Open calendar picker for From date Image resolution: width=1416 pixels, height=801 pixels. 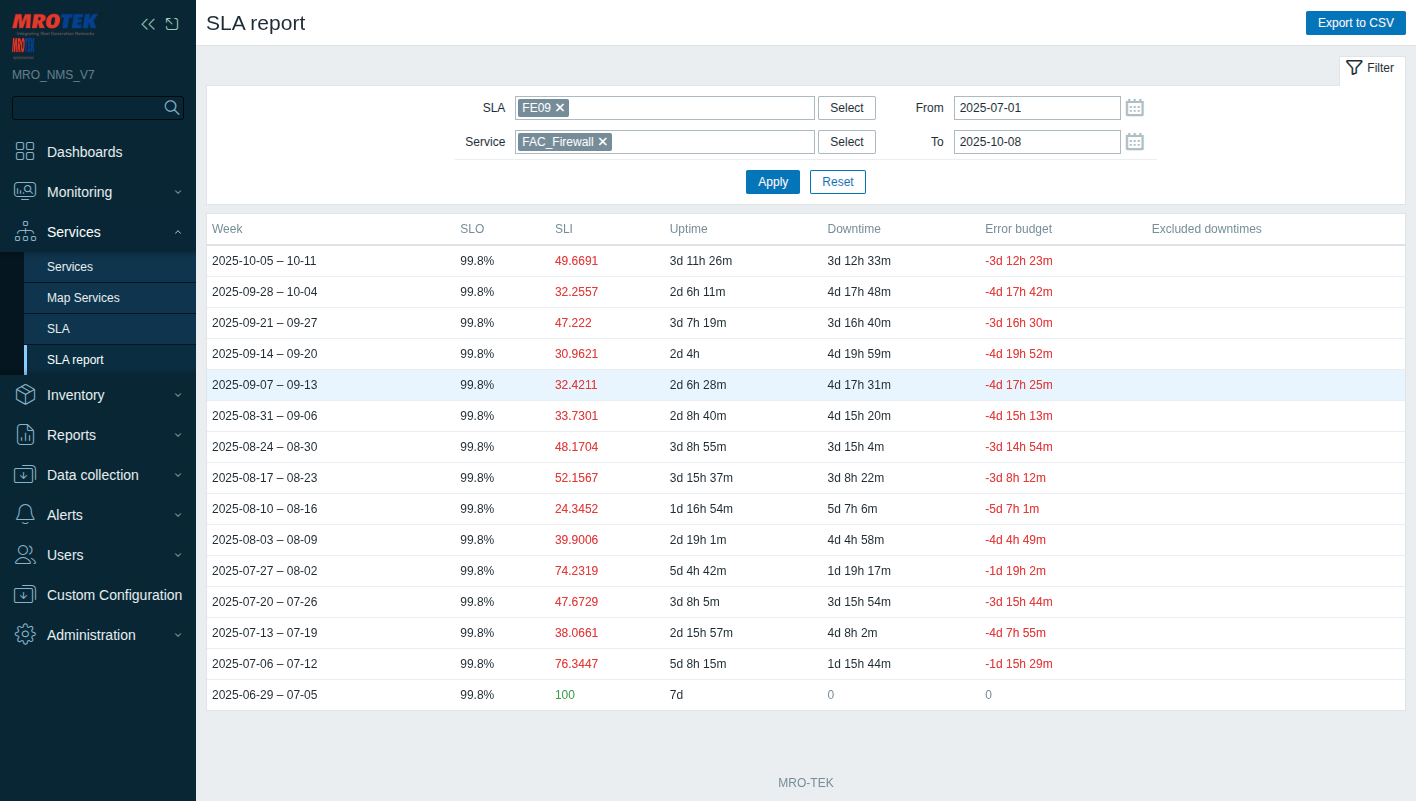pyautogui.click(x=1135, y=108)
